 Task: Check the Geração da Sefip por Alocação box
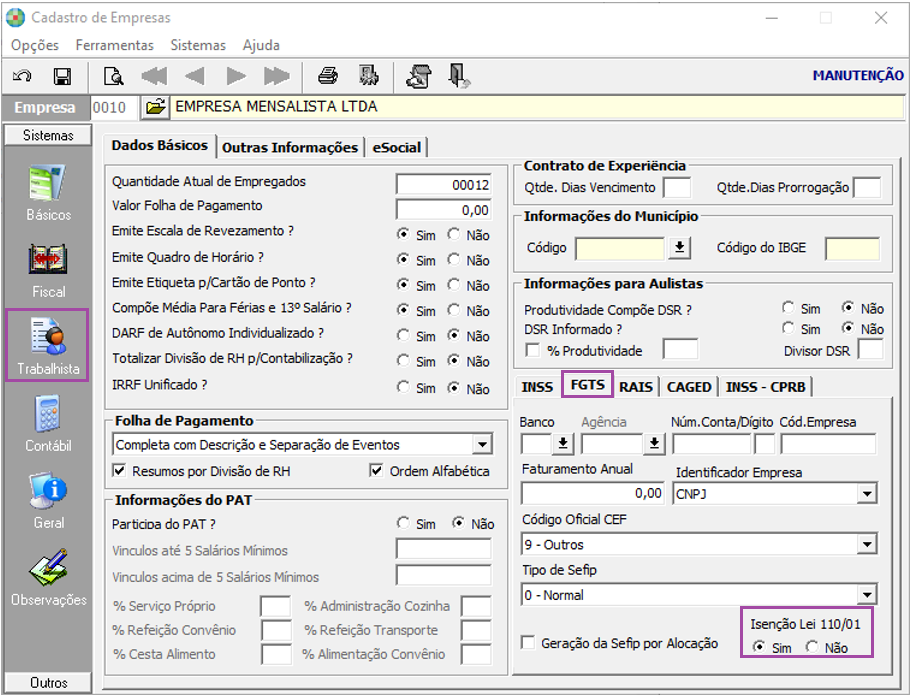pyautogui.click(x=528, y=643)
